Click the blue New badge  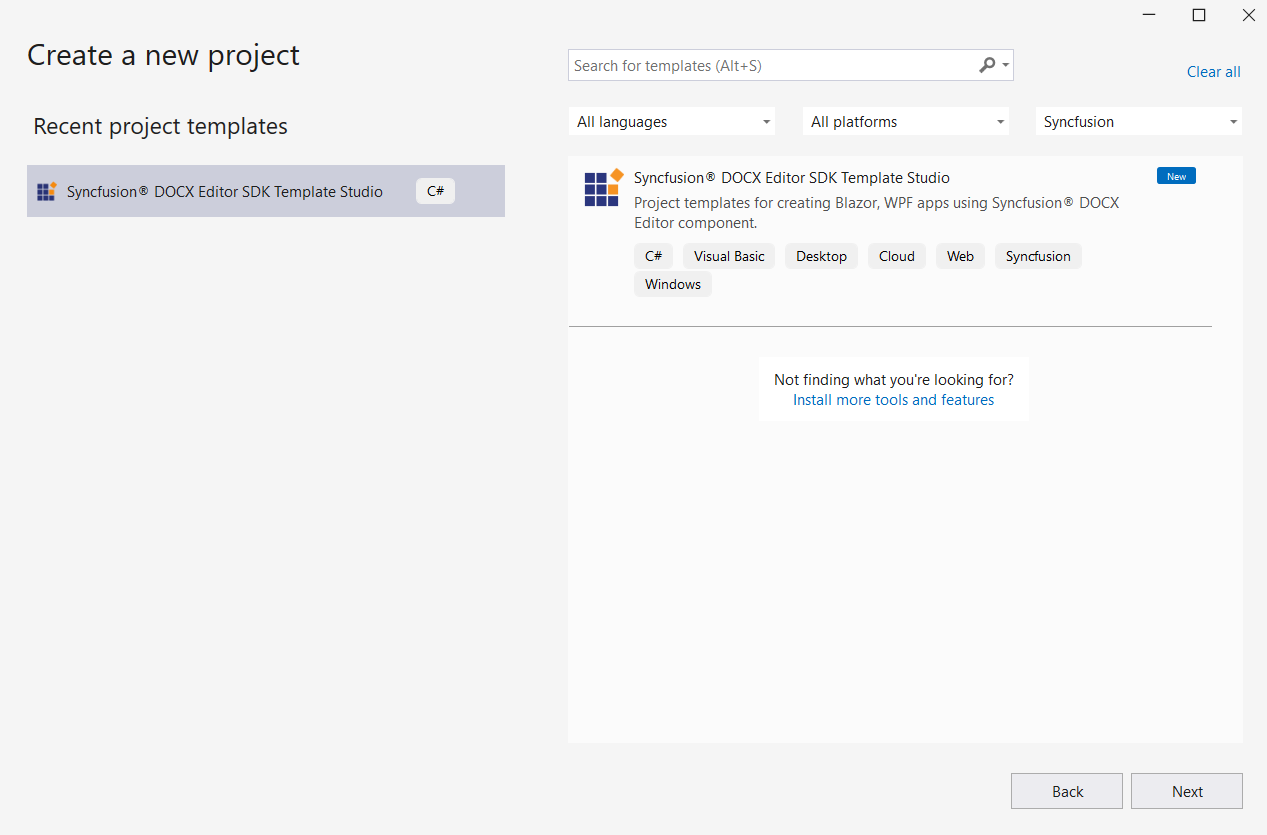click(x=1176, y=176)
